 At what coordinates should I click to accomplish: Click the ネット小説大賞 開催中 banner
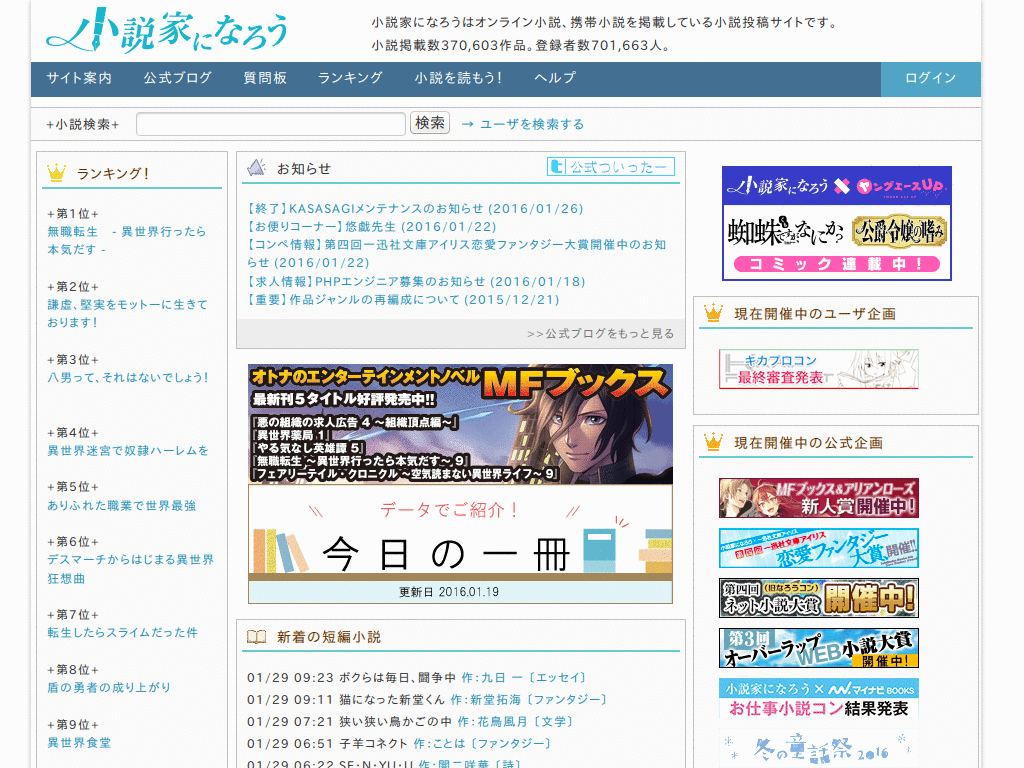(818, 600)
